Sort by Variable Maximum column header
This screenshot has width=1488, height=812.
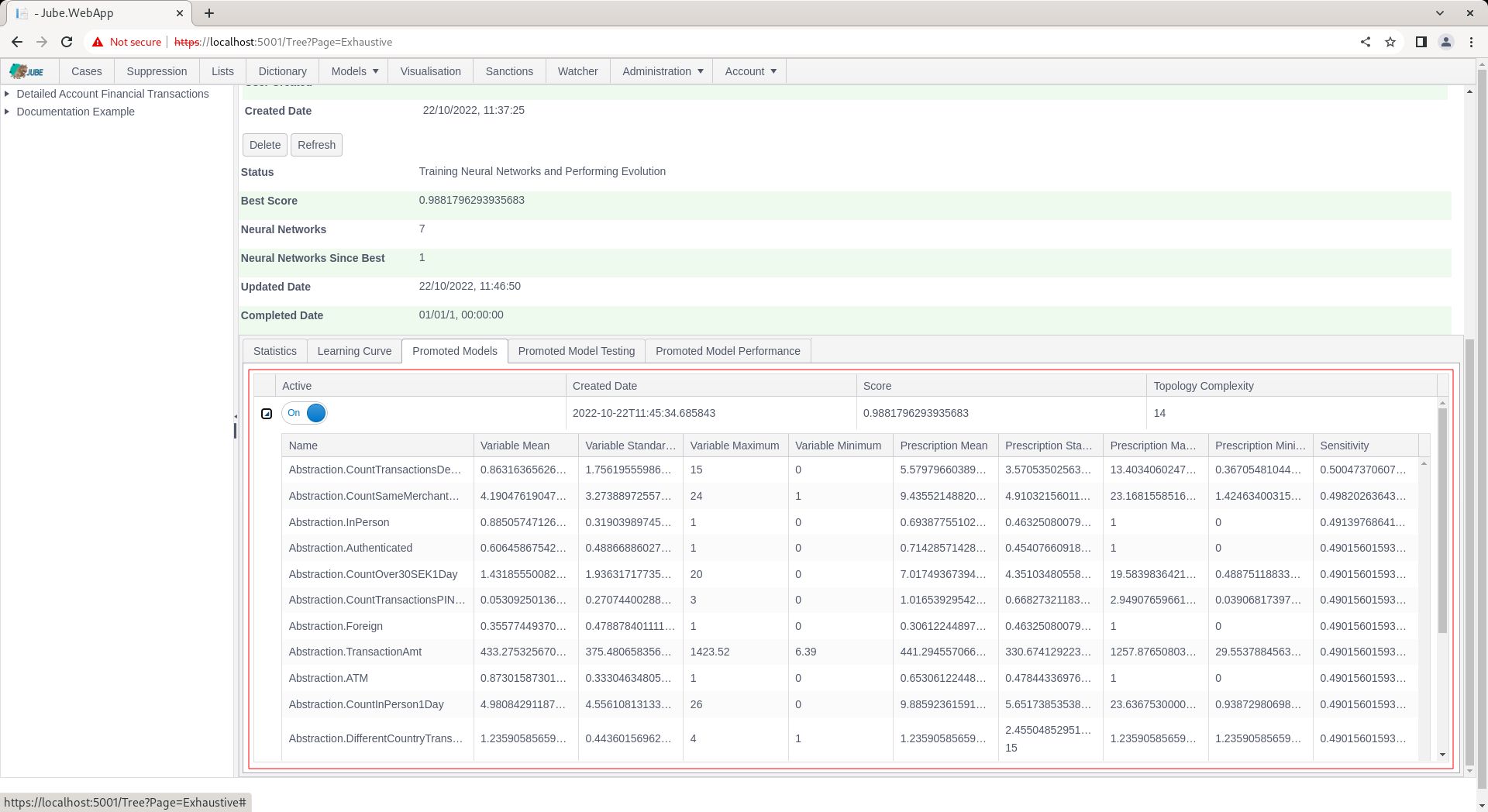(736, 446)
